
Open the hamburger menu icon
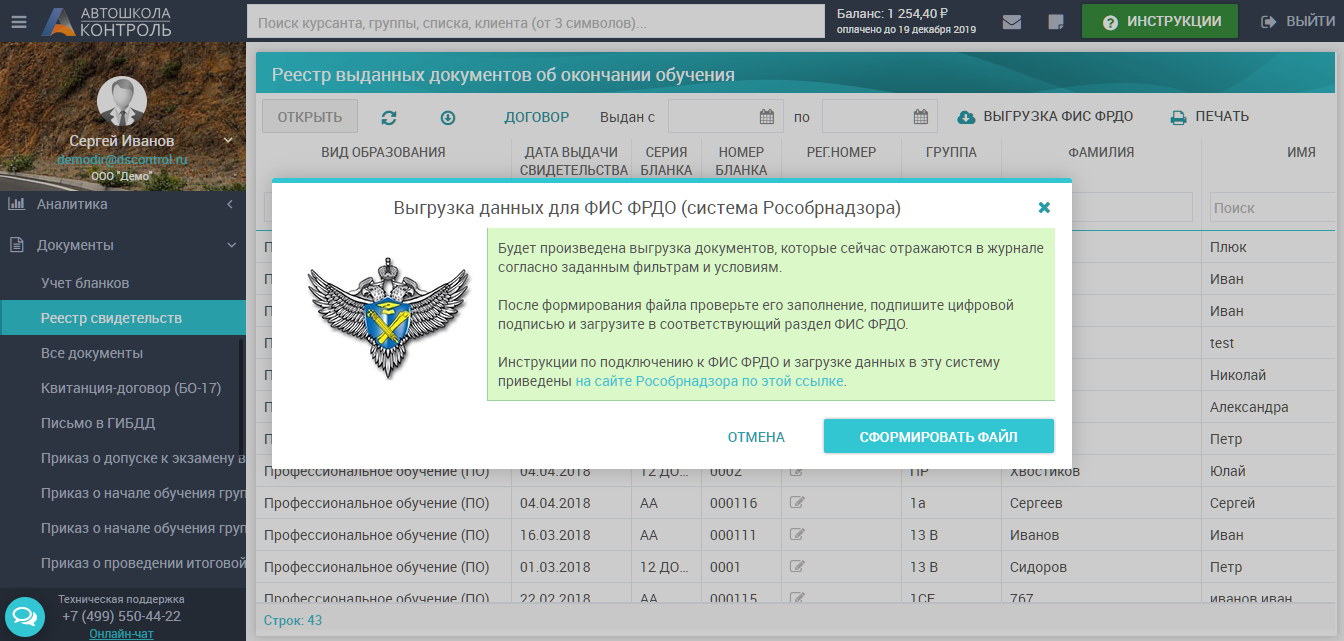(19, 21)
